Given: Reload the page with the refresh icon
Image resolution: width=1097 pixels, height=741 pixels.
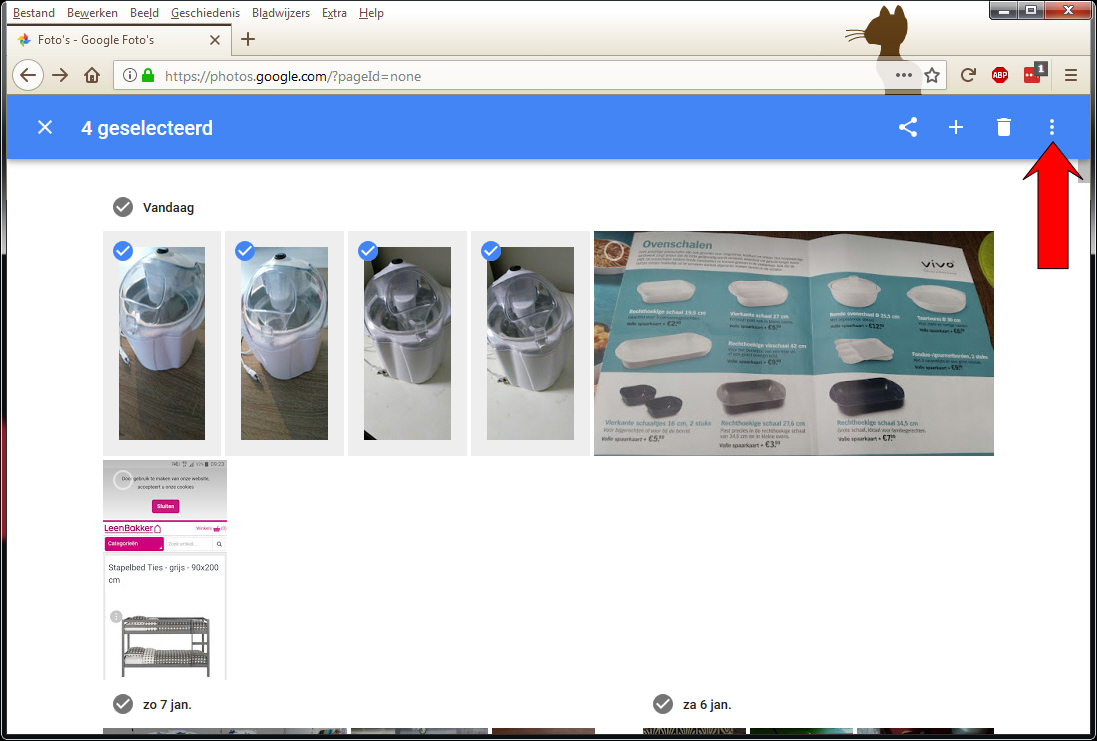Looking at the screenshot, I should (968, 75).
